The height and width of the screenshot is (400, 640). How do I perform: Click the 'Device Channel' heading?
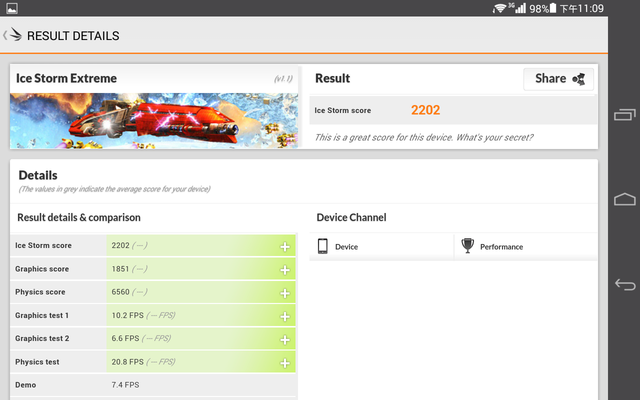pyautogui.click(x=351, y=218)
